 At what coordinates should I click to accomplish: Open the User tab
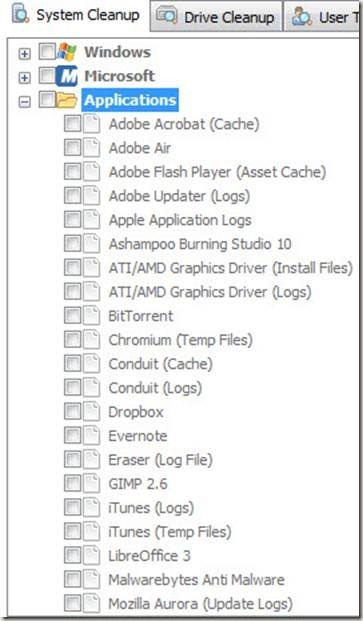tap(323, 16)
